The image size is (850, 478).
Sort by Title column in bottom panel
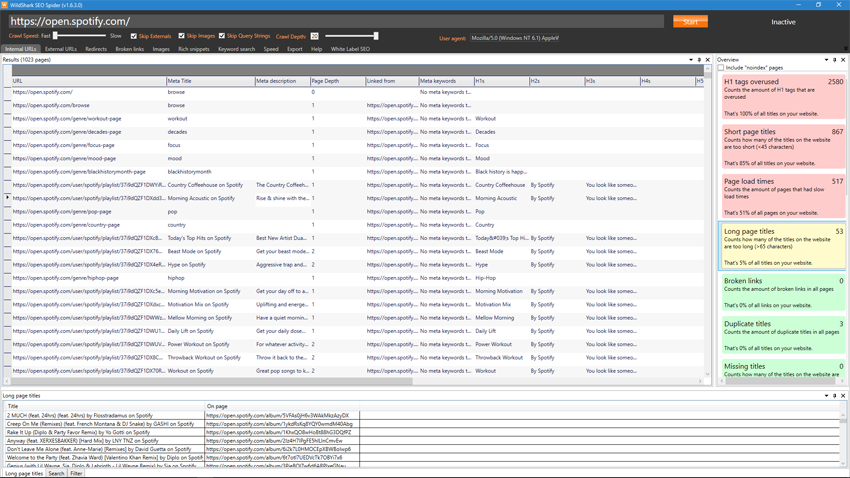coord(104,406)
